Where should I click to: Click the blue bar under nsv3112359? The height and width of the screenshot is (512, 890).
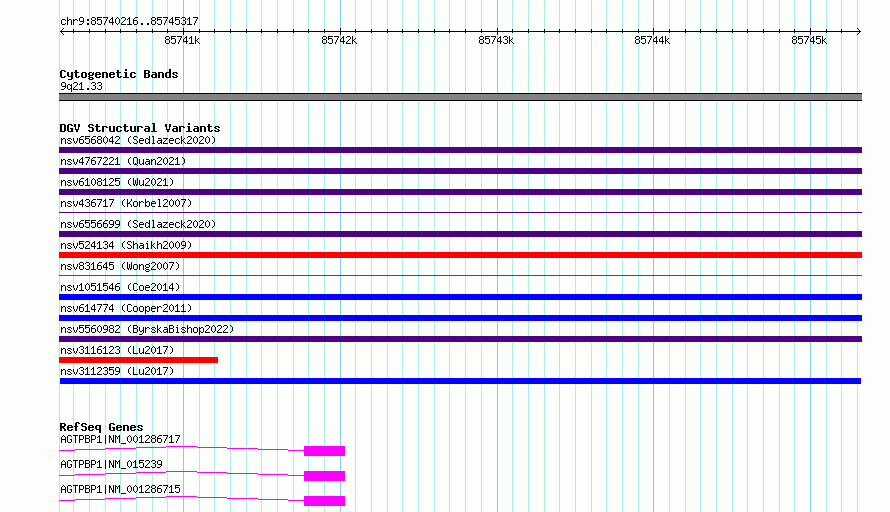[460, 381]
